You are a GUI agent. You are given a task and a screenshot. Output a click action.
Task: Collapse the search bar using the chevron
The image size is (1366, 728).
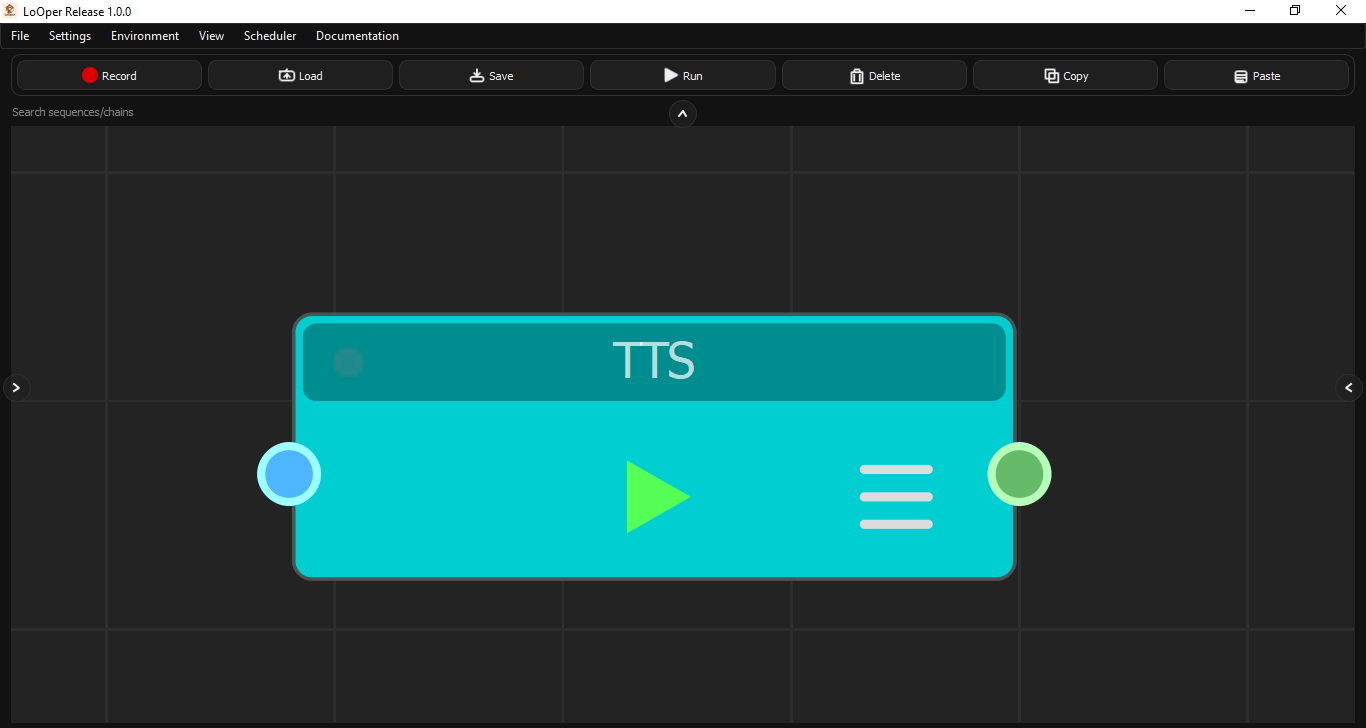click(x=683, y=114)
